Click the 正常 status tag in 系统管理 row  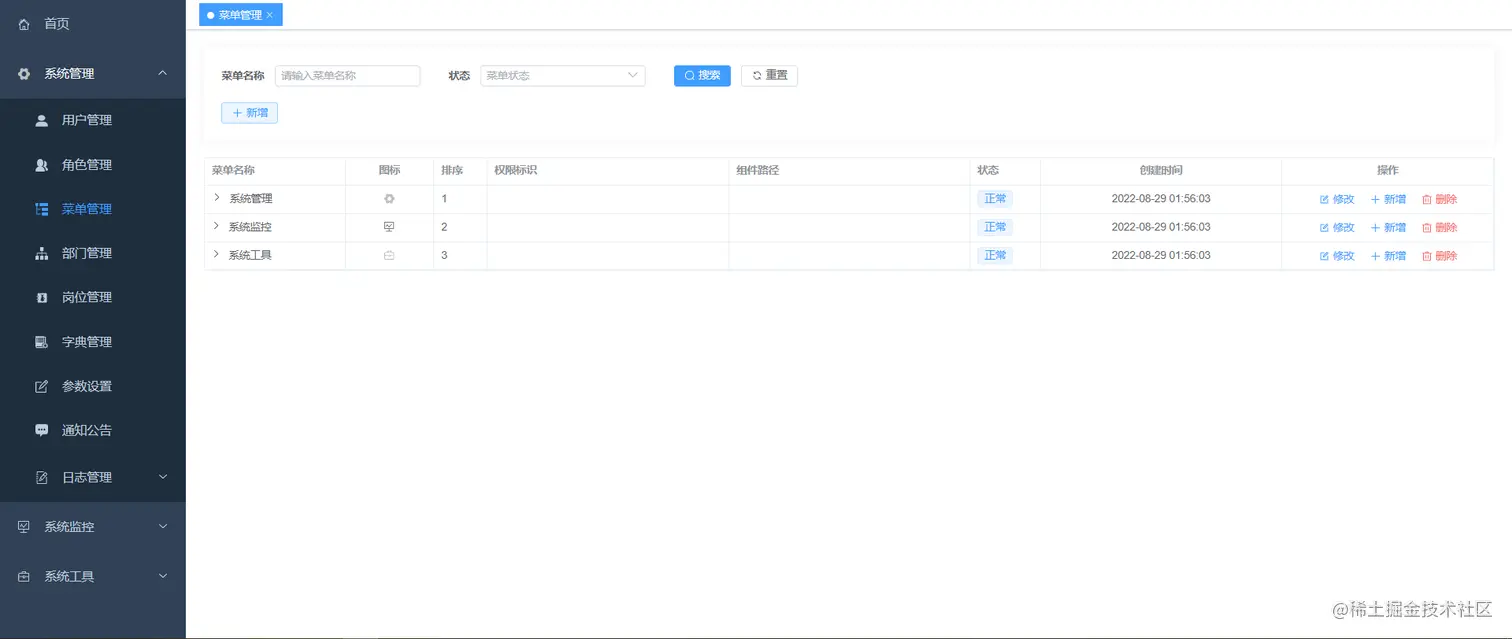pyautogui.click(x=995, y=199)
